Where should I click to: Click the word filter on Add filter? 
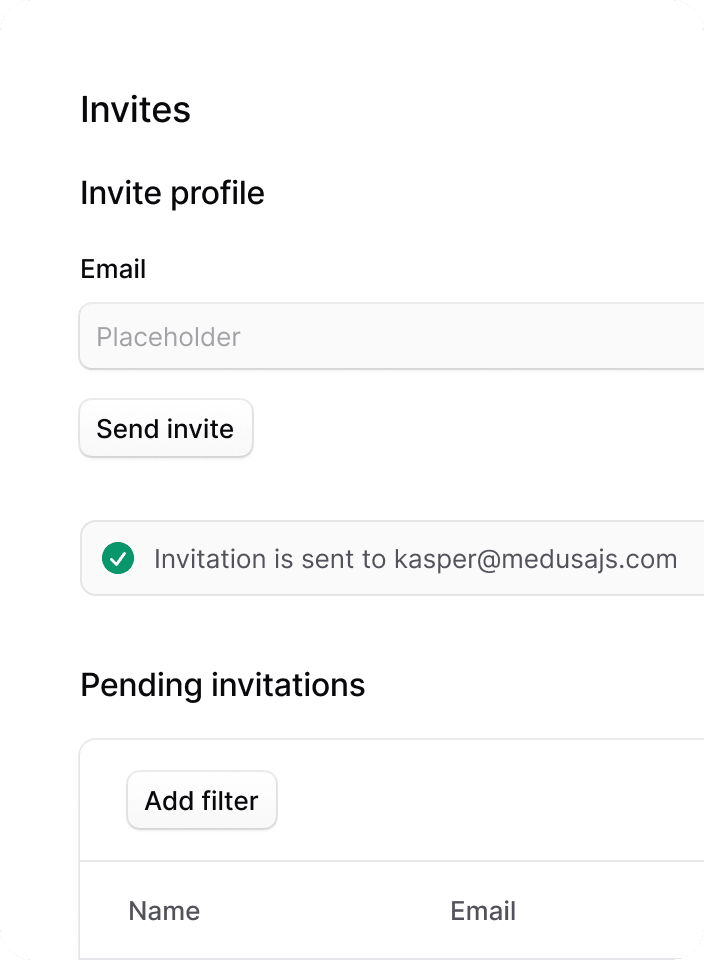tap(230, 801)
